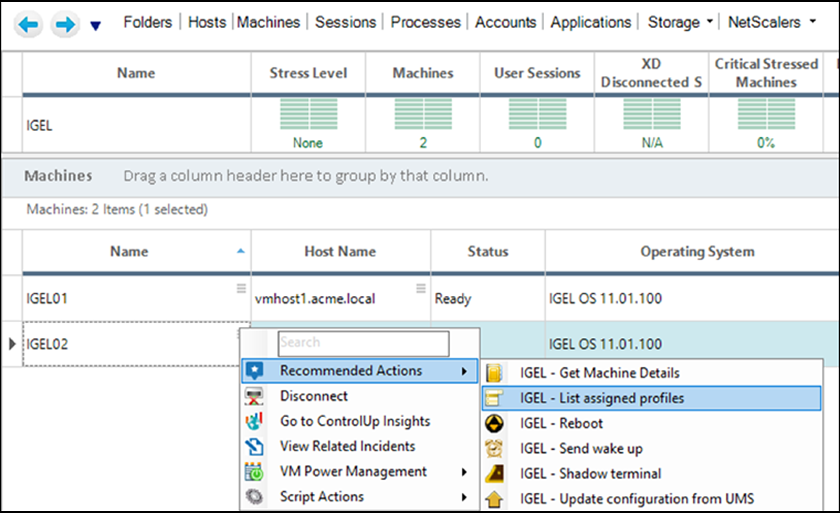
Task: Sort machines by the Status column header
Action: pos(488,251)
